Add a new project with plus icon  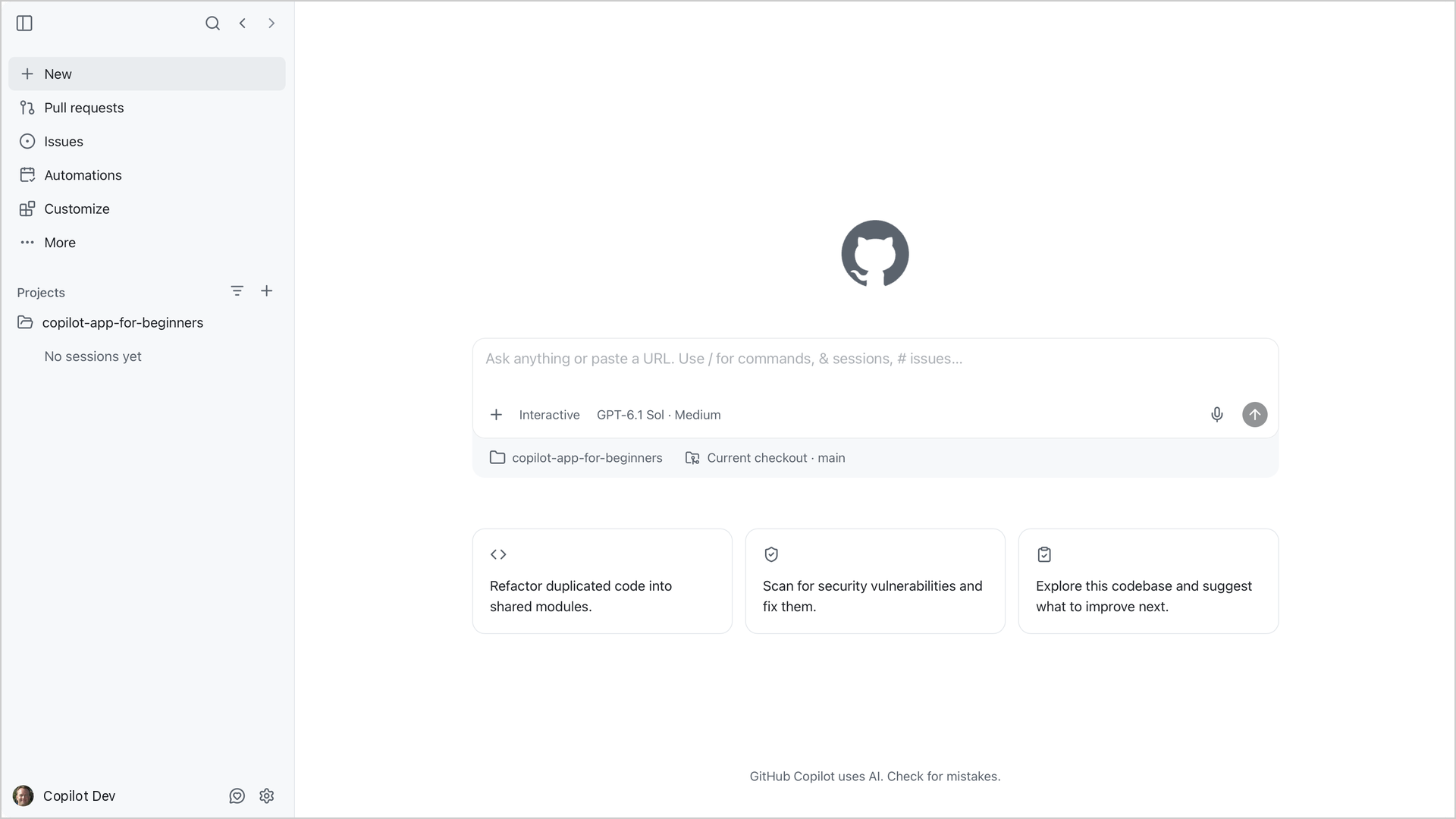[267, 291]
